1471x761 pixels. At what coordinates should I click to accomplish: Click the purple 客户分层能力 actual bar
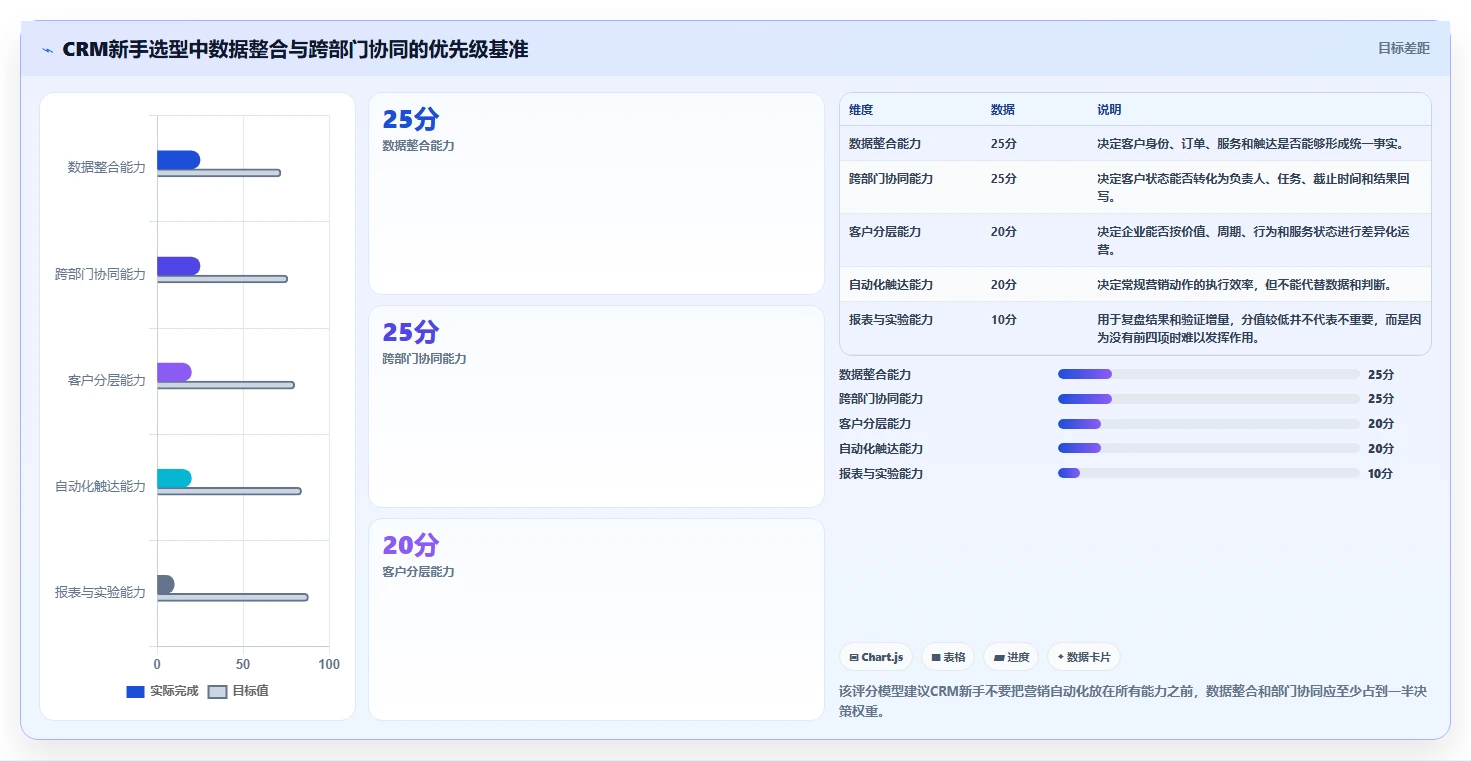[174, 372]
